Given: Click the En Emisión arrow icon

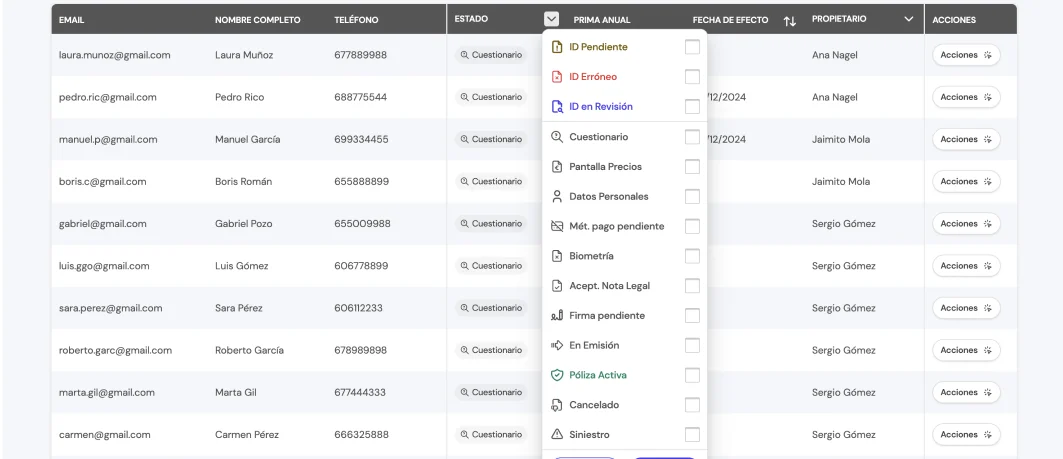Looking at the screenshot, I should pyautogui.click(x=557, y=346).
